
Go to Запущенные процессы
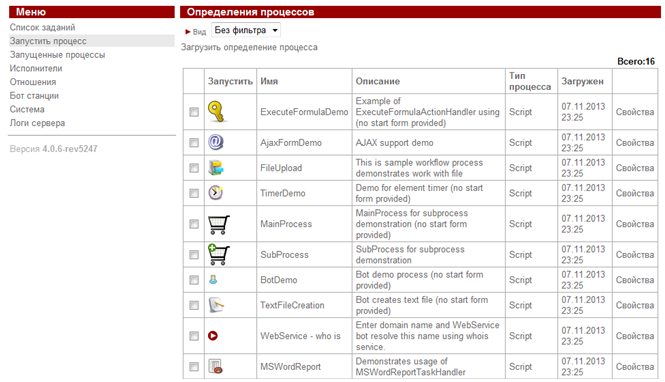57,55
